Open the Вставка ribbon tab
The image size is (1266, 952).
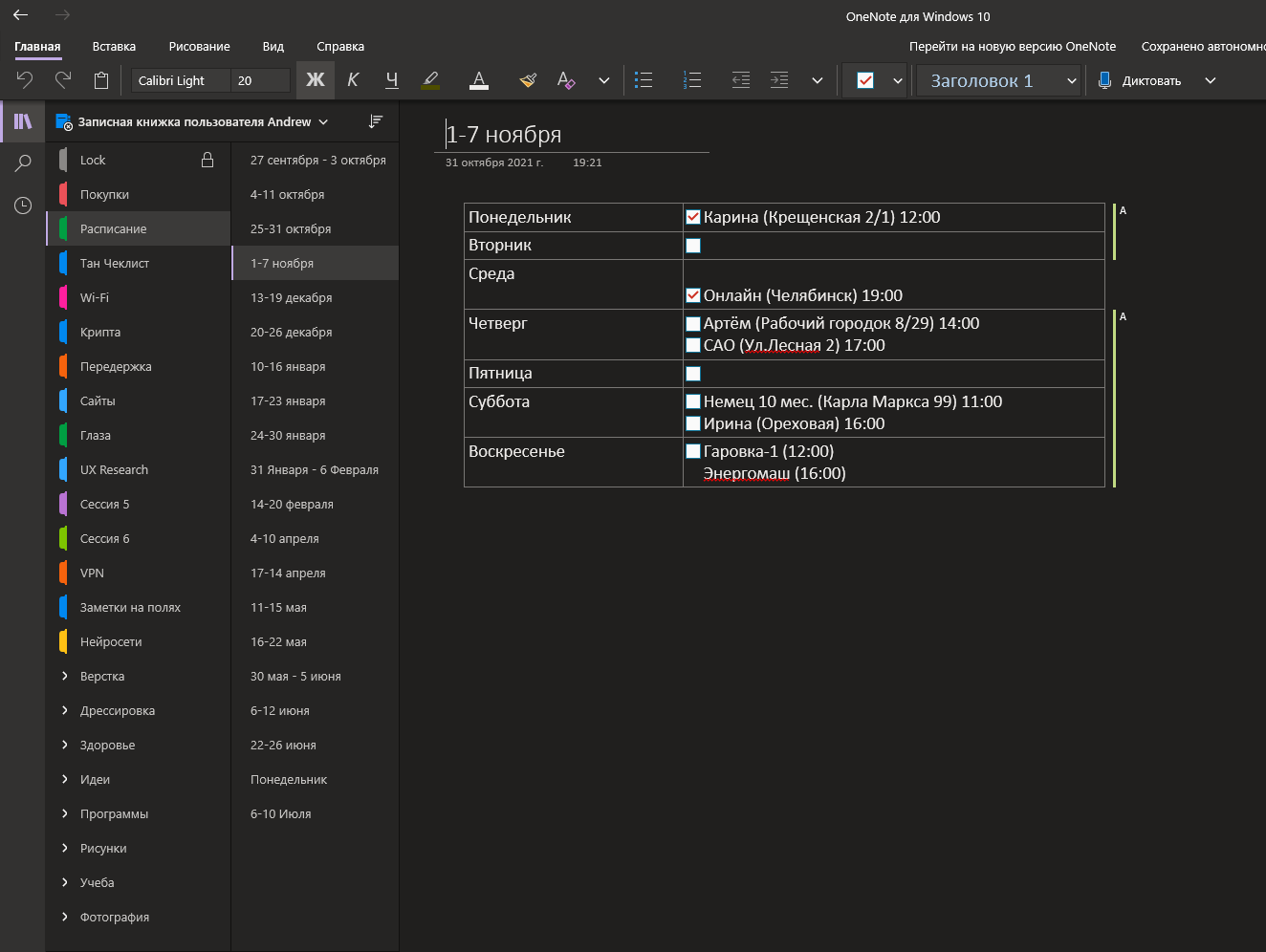[x=114, y=46]
